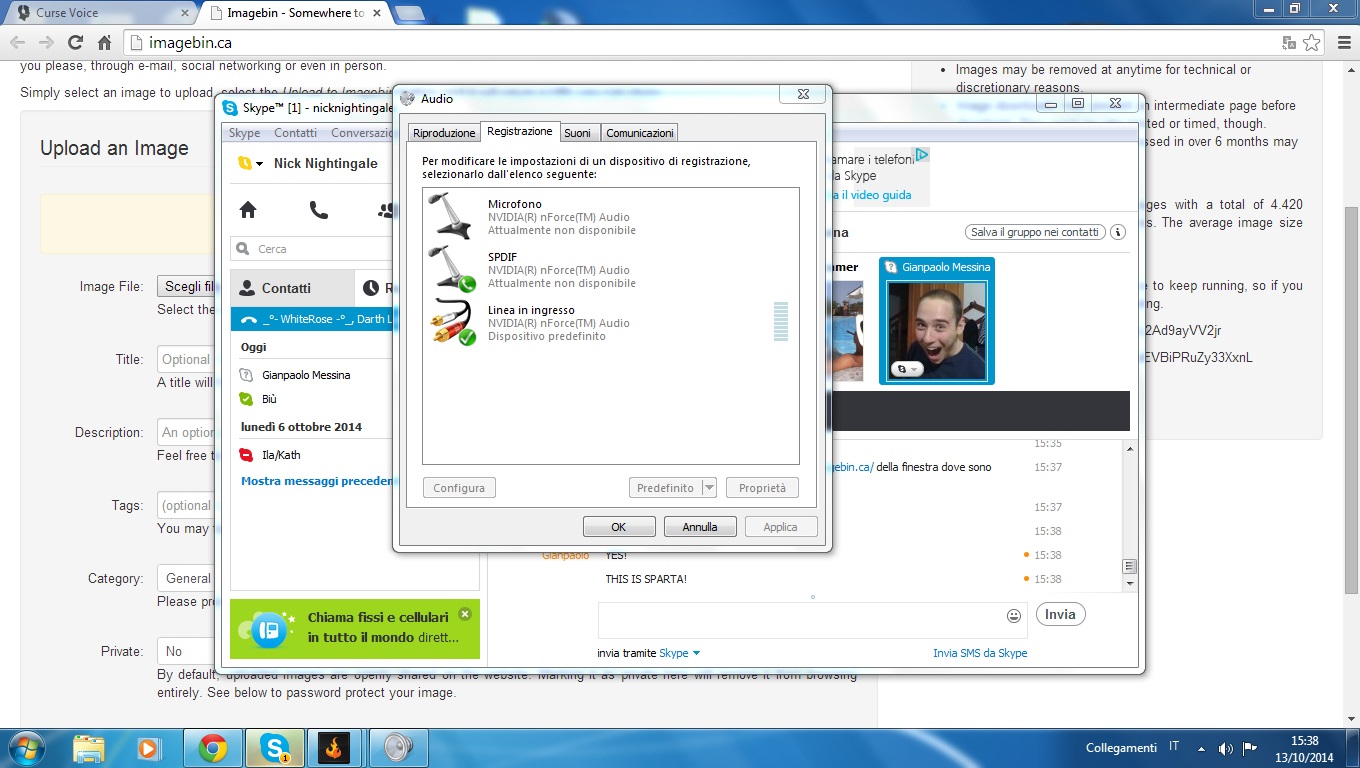
Task: Open Windows Explorer from taskbar
Action: [x=89, y=748]
